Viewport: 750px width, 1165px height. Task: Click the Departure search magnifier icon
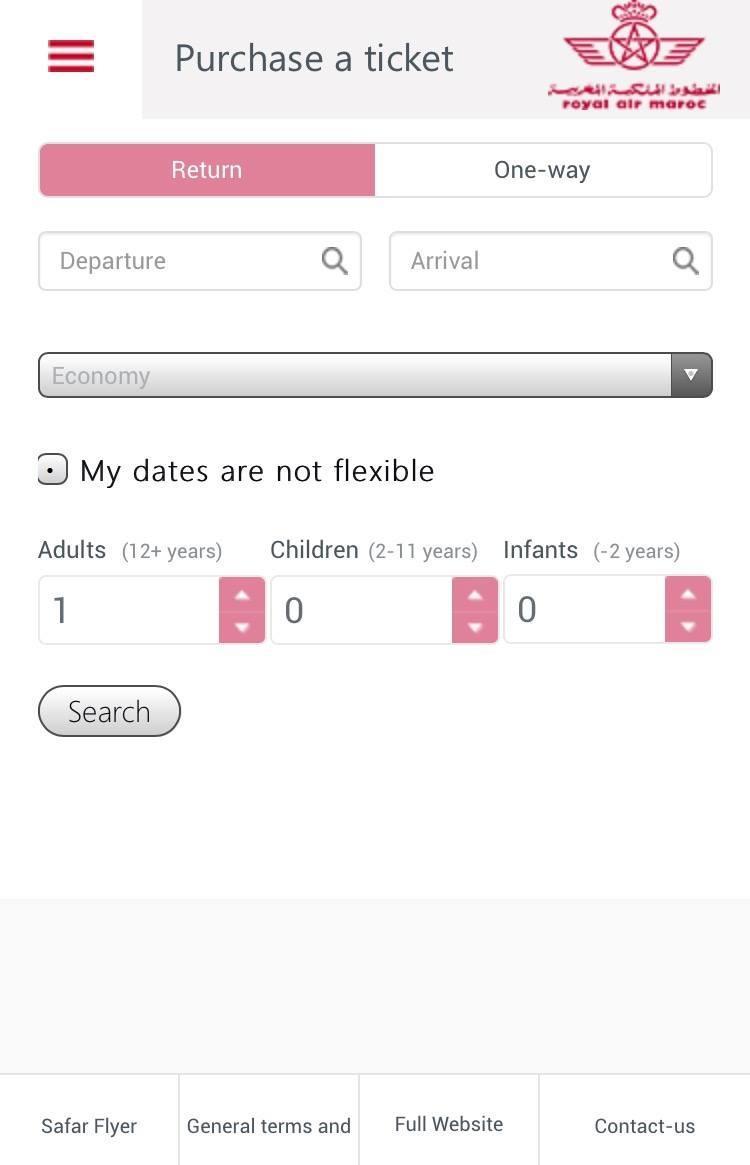335,261
